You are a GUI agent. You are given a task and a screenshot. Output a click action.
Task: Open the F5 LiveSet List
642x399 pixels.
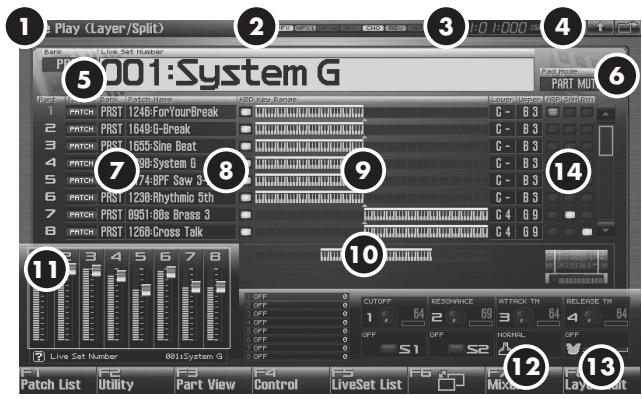pos(368,380)
